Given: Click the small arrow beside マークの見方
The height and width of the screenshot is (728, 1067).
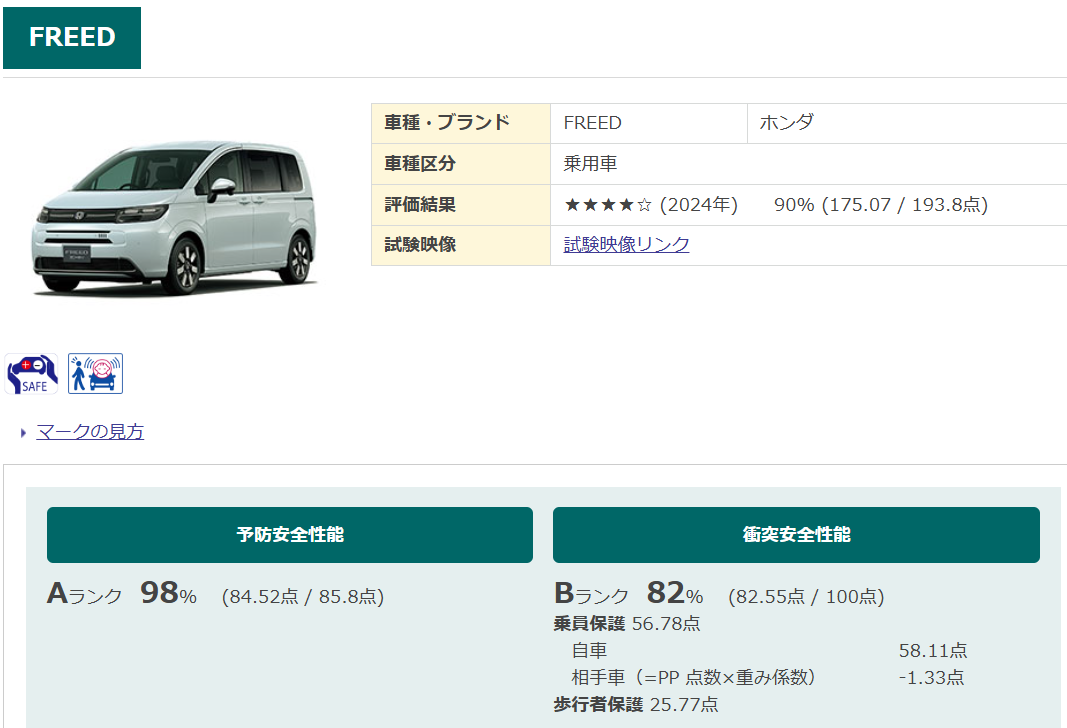Looking at the screenshot, I should 23,433.
